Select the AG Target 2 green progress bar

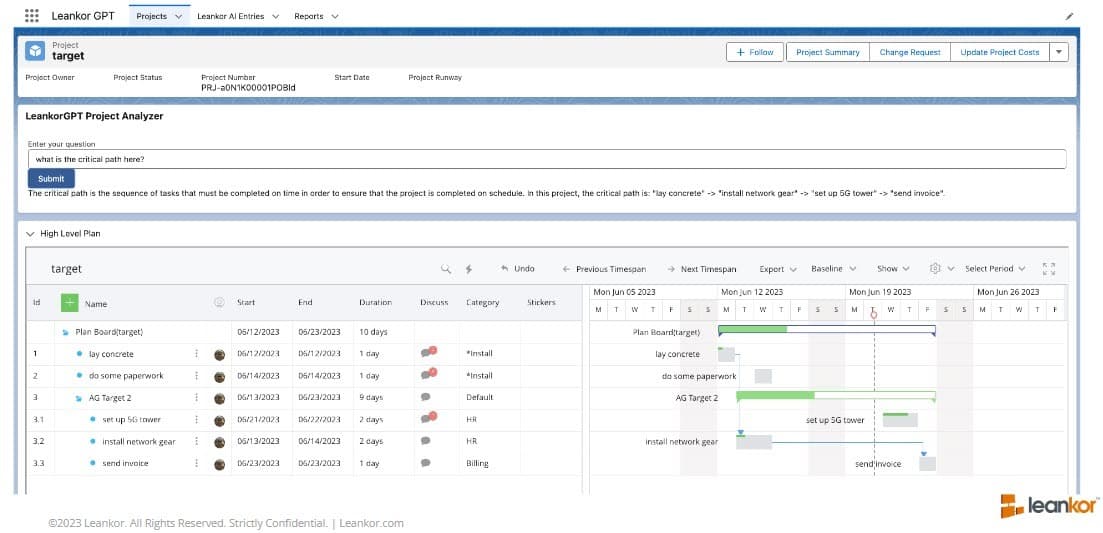click(775, 395)
